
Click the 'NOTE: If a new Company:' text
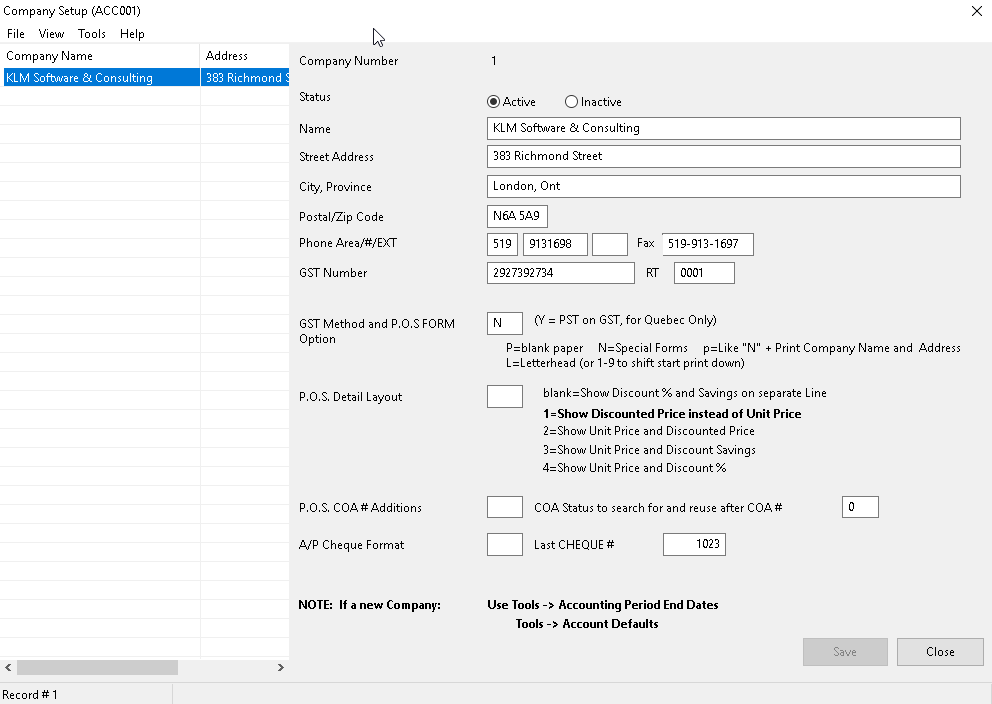pos(369,605)
